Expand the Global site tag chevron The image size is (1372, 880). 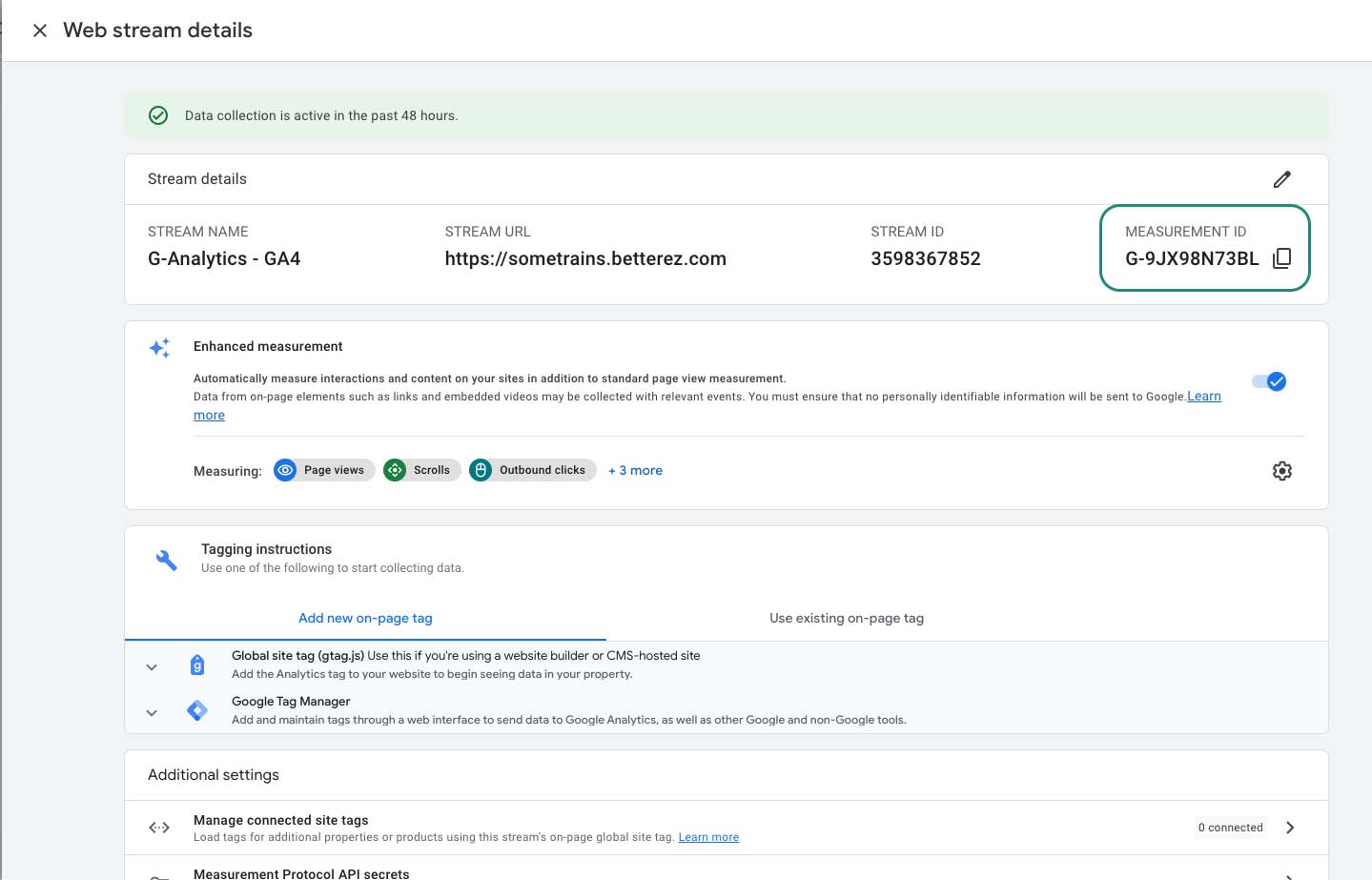tap(152, 667)
